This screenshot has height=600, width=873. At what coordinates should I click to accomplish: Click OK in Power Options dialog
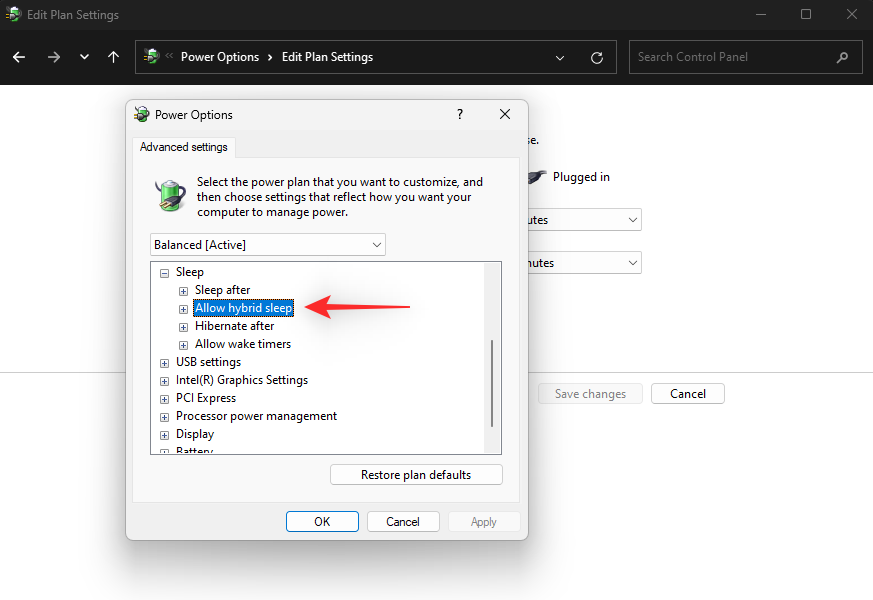click(322, 522)
